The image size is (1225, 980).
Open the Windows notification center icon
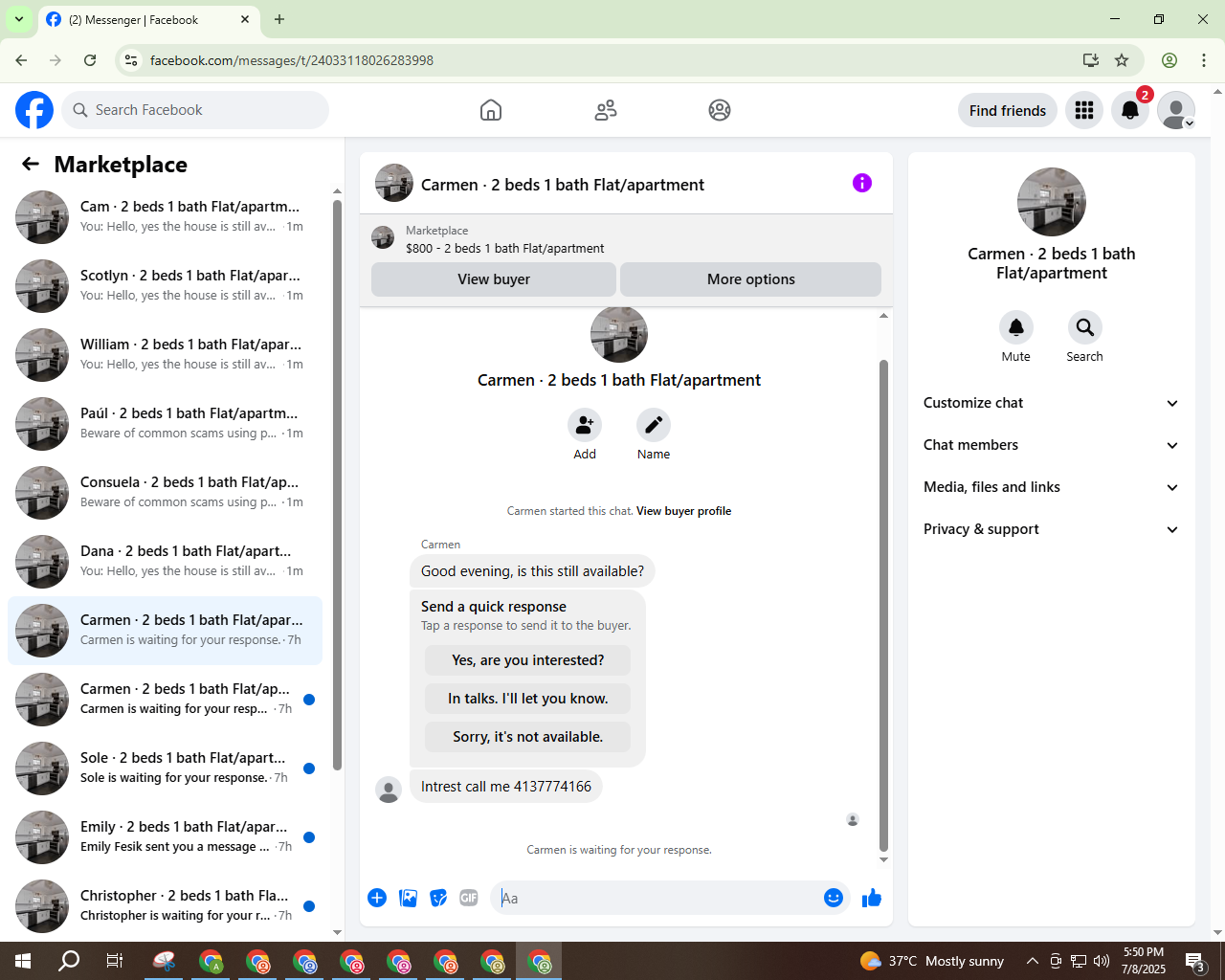click(1195, 961)
